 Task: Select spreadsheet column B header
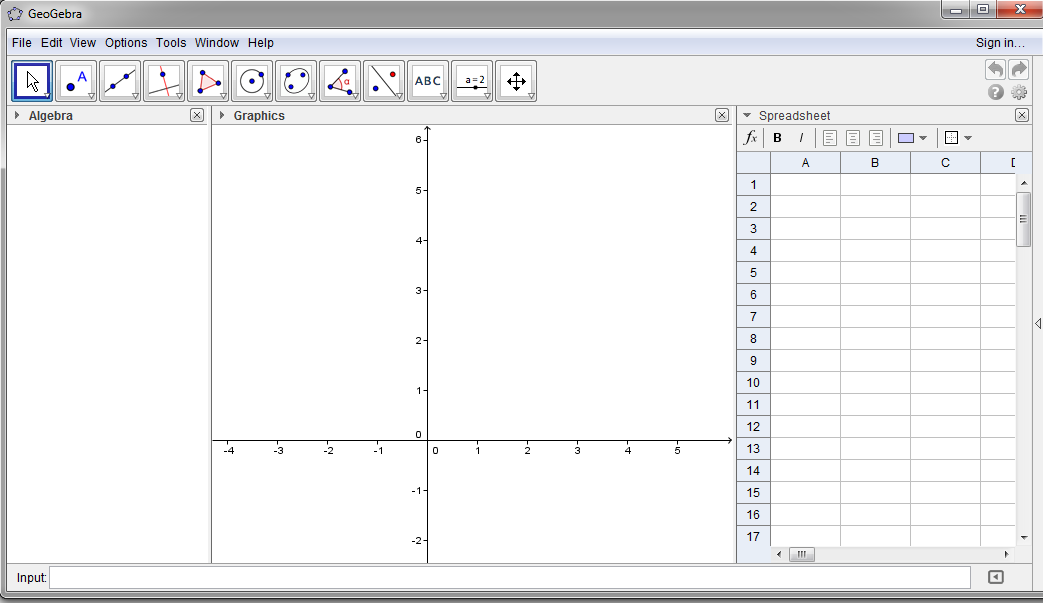[x=875, y=163]
